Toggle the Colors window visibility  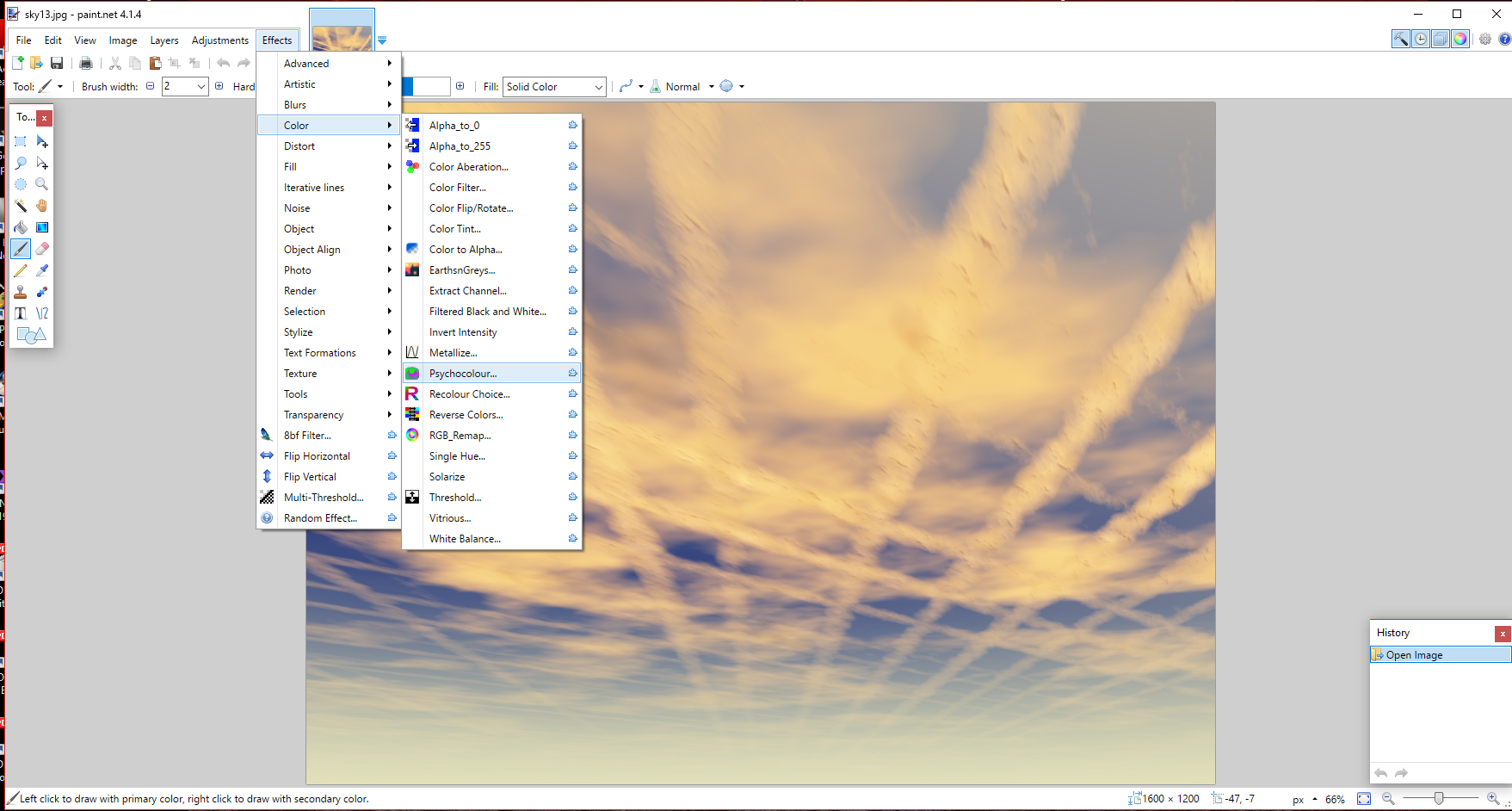coord(1460,39)
